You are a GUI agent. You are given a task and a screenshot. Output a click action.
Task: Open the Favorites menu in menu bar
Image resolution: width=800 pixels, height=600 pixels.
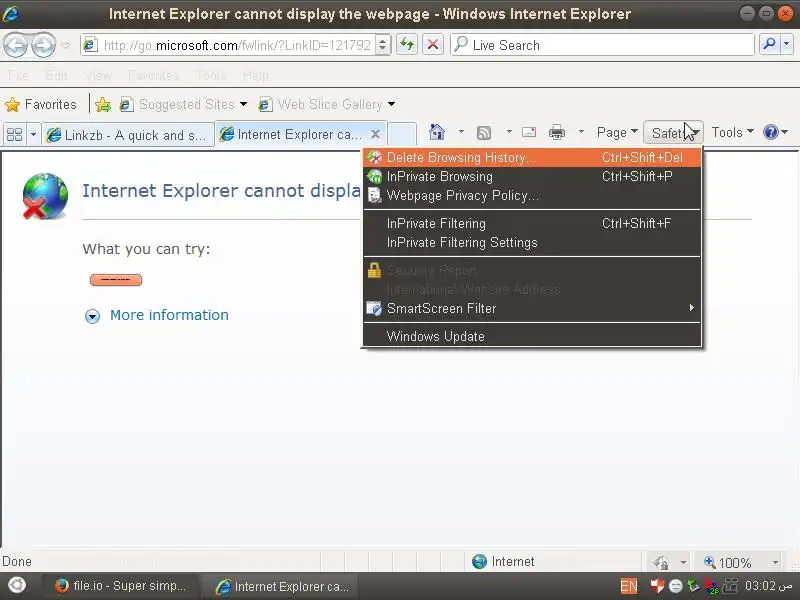[154, 76]
